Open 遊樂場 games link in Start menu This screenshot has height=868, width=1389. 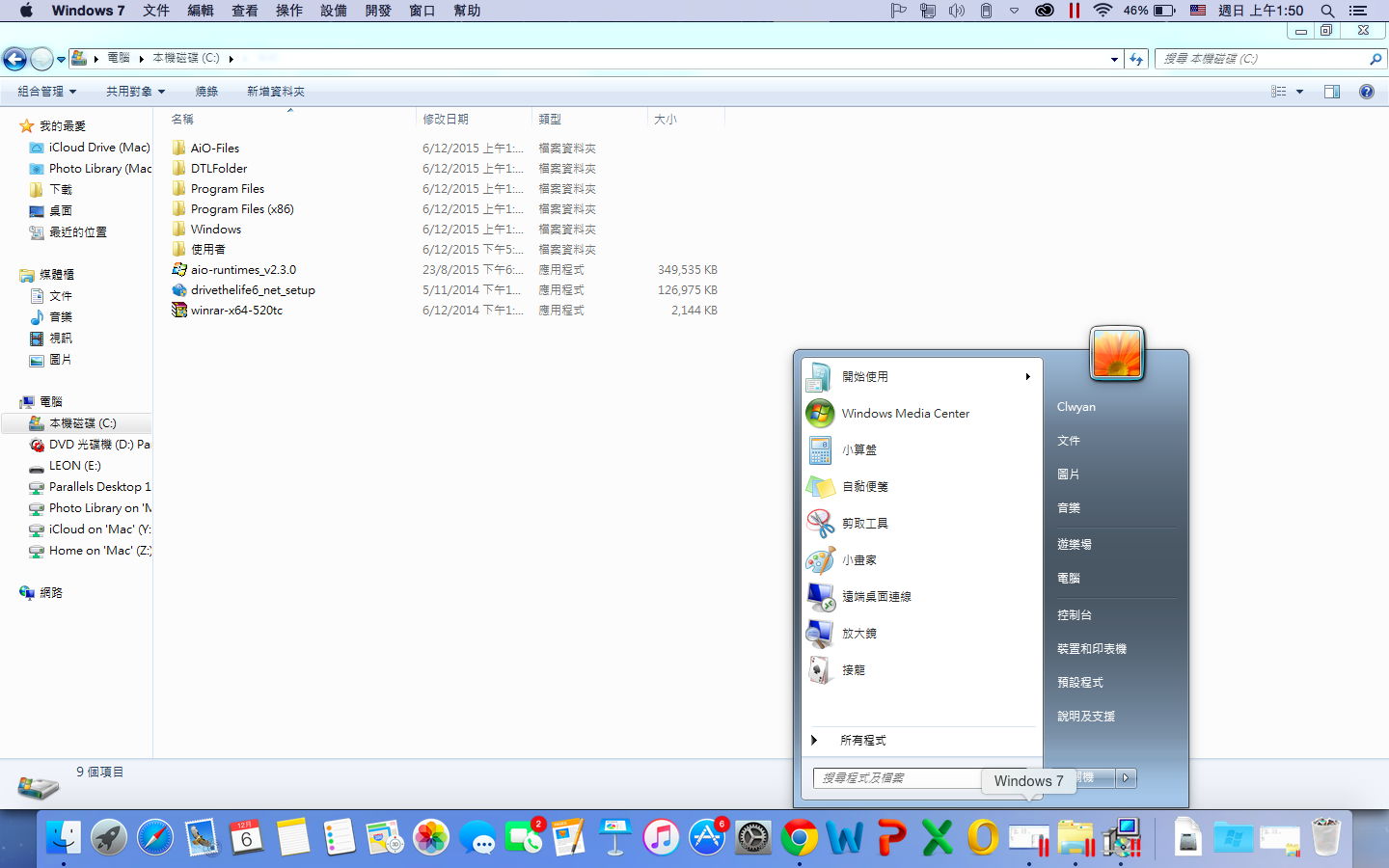pos(1074,545)
